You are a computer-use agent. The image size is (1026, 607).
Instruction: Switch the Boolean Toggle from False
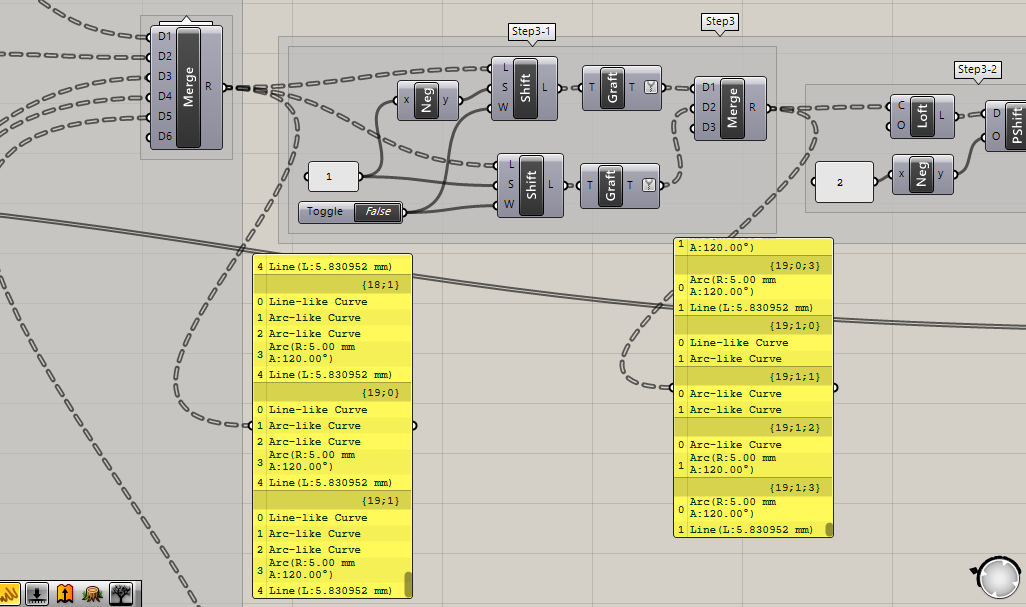coord(379,211)
